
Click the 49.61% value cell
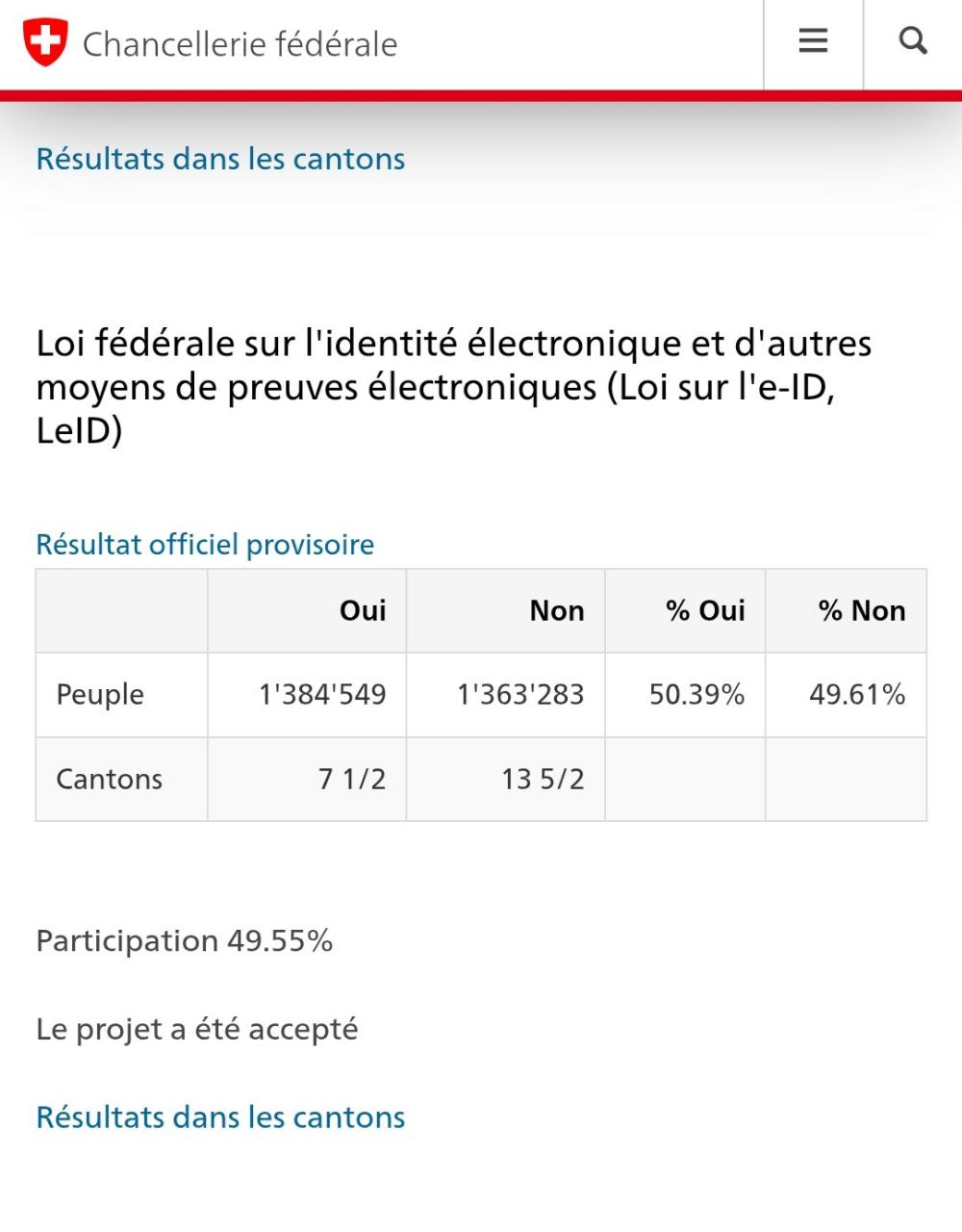tap(856, 695)
